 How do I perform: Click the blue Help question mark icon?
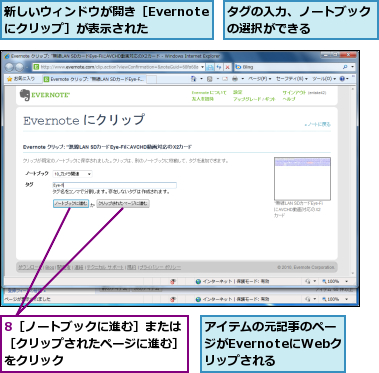342,79
